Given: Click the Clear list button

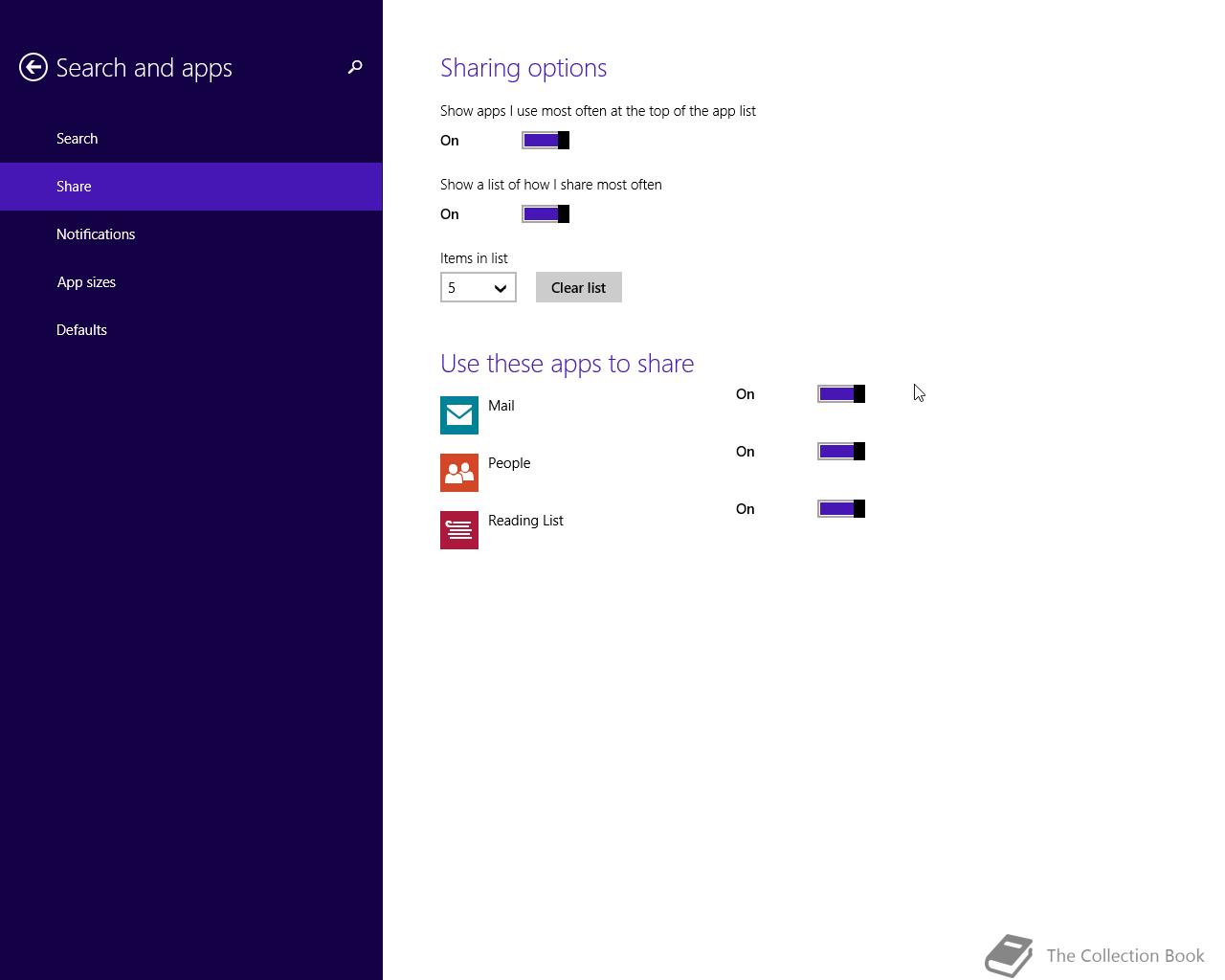Looking at the screenshot, I should coord(579,287).
